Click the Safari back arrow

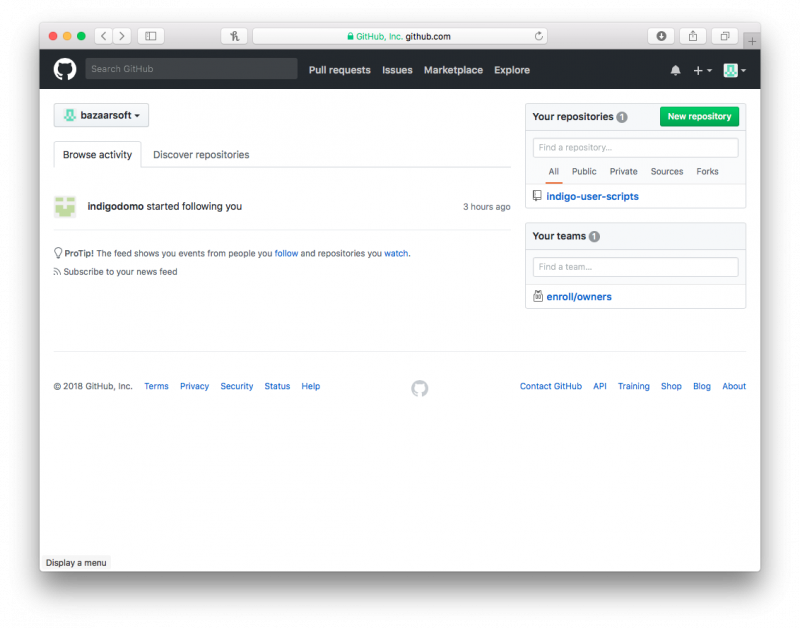(x=104, y=36)
